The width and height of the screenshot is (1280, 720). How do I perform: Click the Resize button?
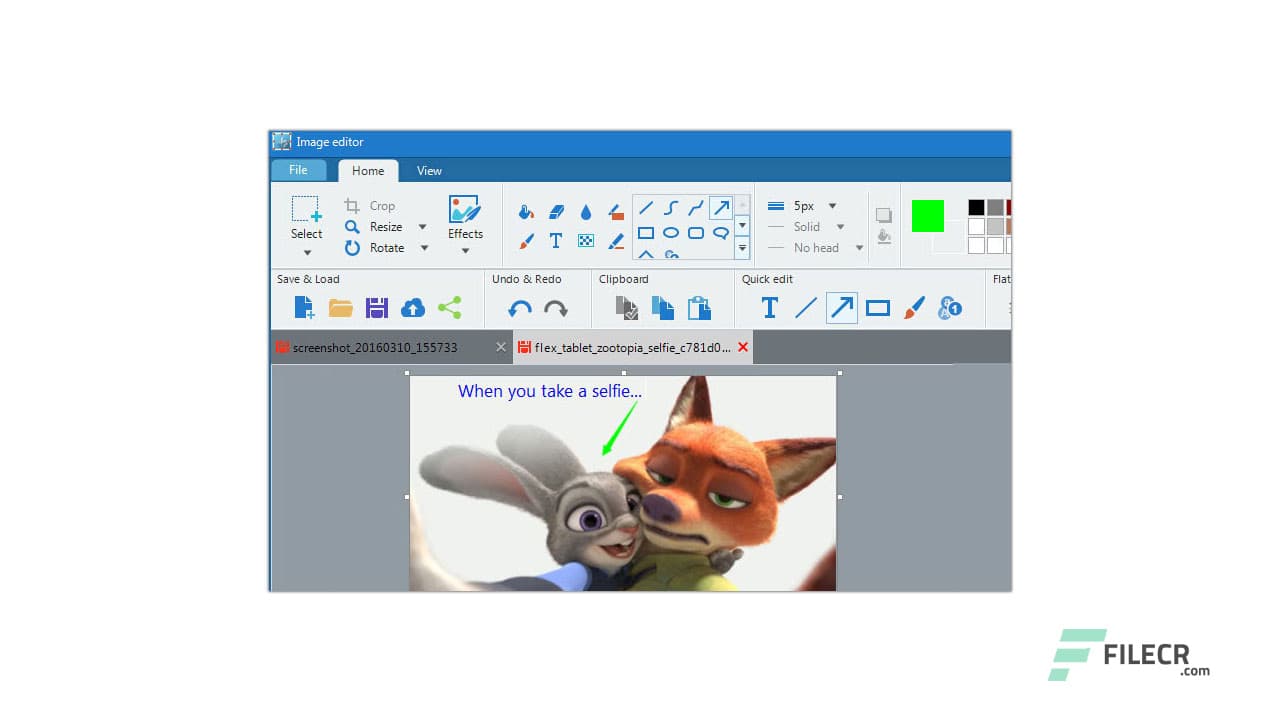point(384,227)
